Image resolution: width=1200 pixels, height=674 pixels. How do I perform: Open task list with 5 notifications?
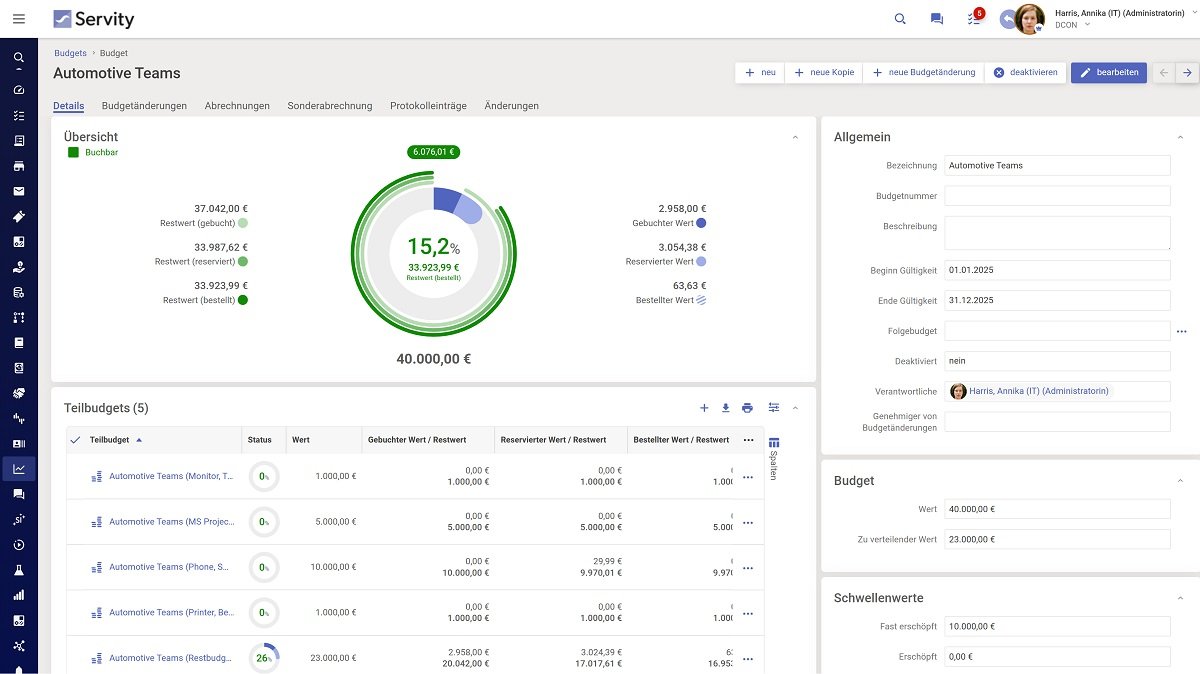pos(974,19)
